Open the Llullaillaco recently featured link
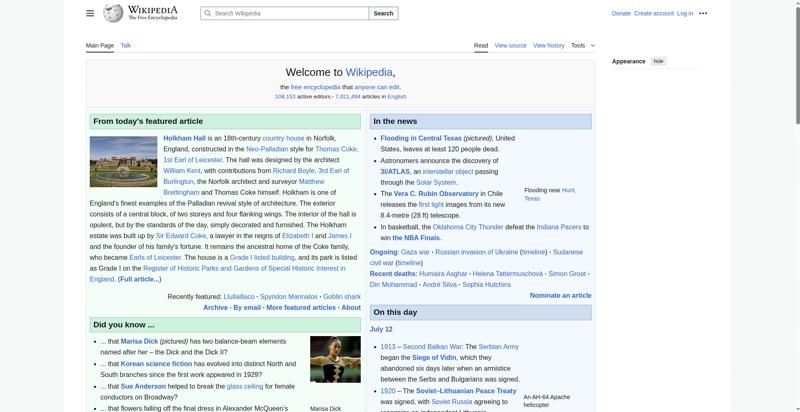This screenshot has height=412, width=800. [x=239, y=297]
